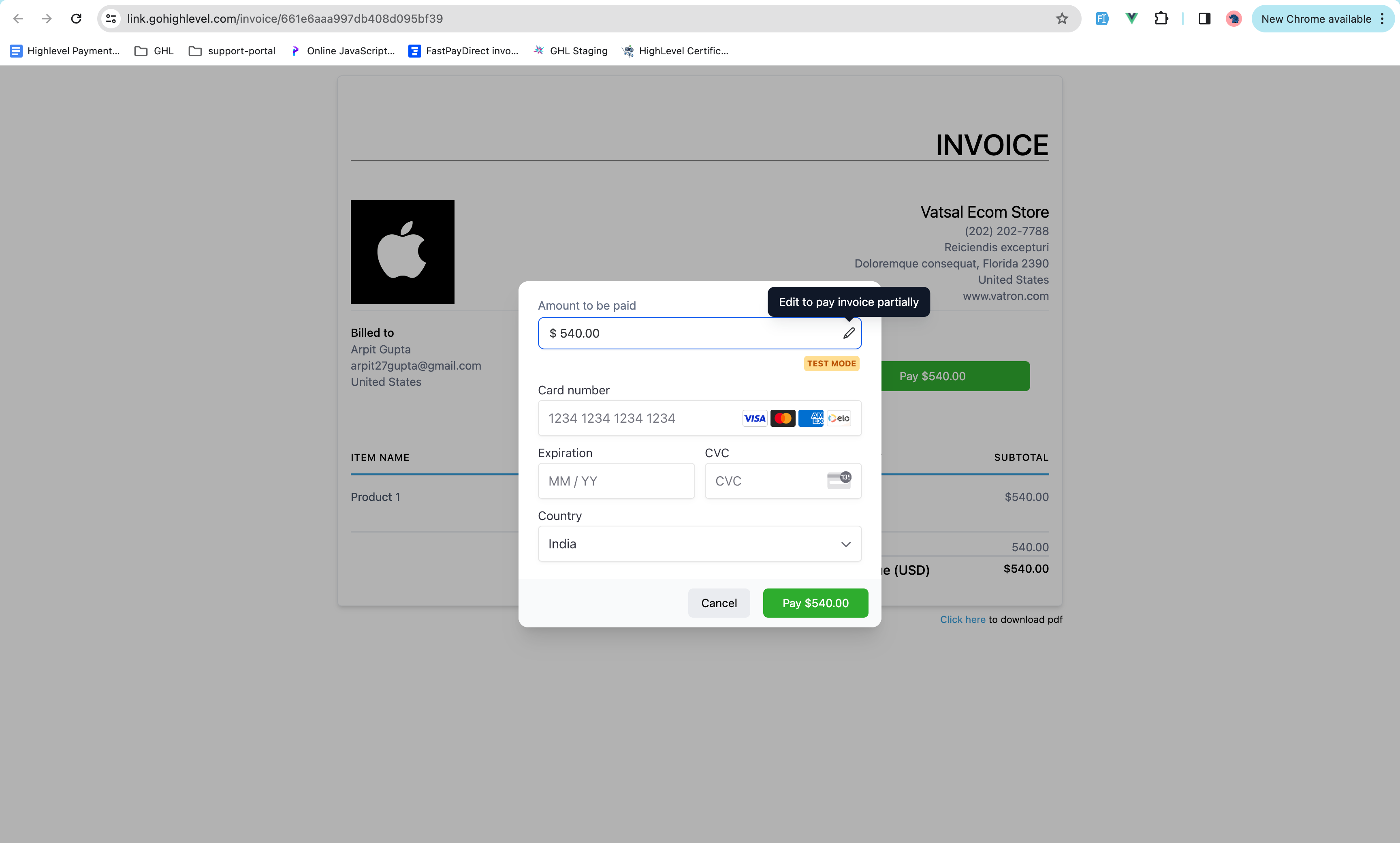Go back with the browser arrow

pyautogui.click(x=18, y=19)
